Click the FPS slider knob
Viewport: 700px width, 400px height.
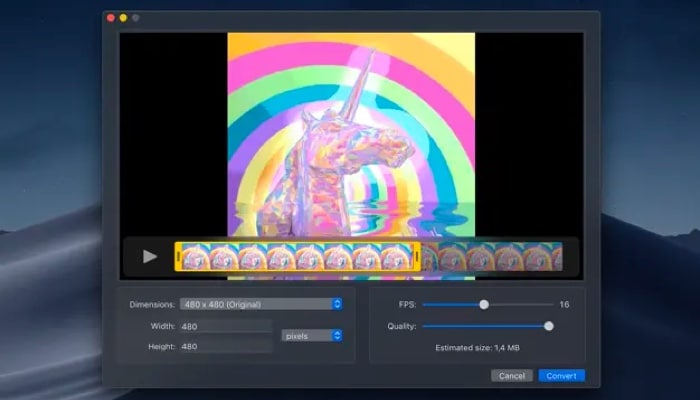(x=484, y=304)
